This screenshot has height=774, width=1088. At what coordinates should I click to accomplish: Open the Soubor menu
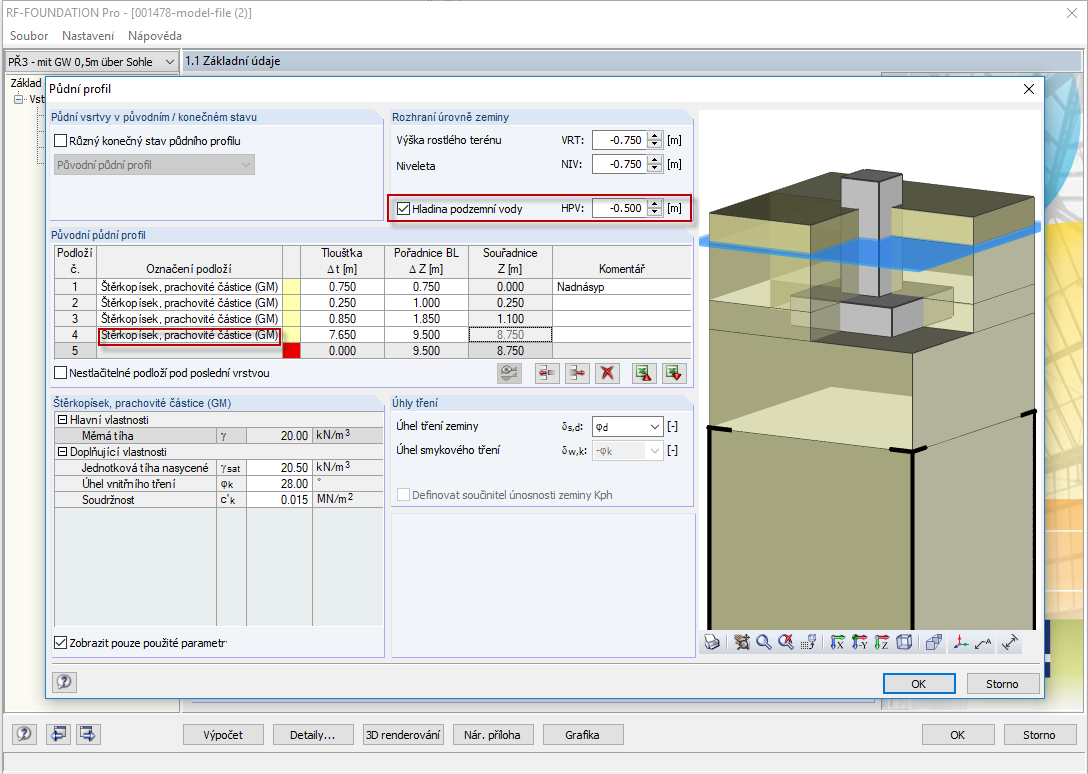(29, 35)
